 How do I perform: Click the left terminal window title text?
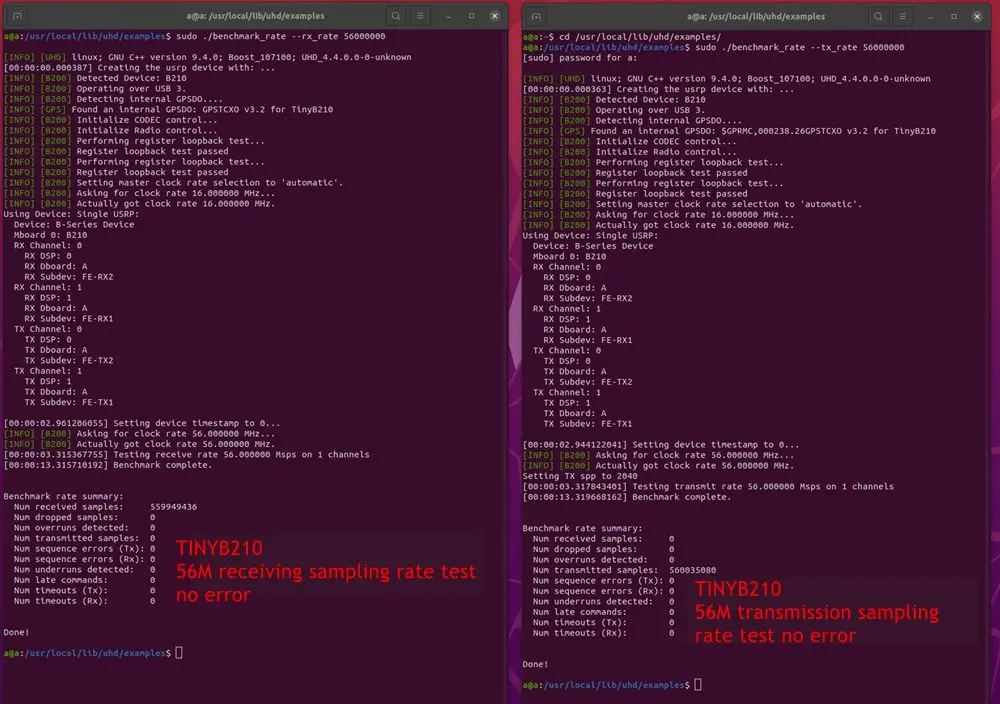point(255,16)
